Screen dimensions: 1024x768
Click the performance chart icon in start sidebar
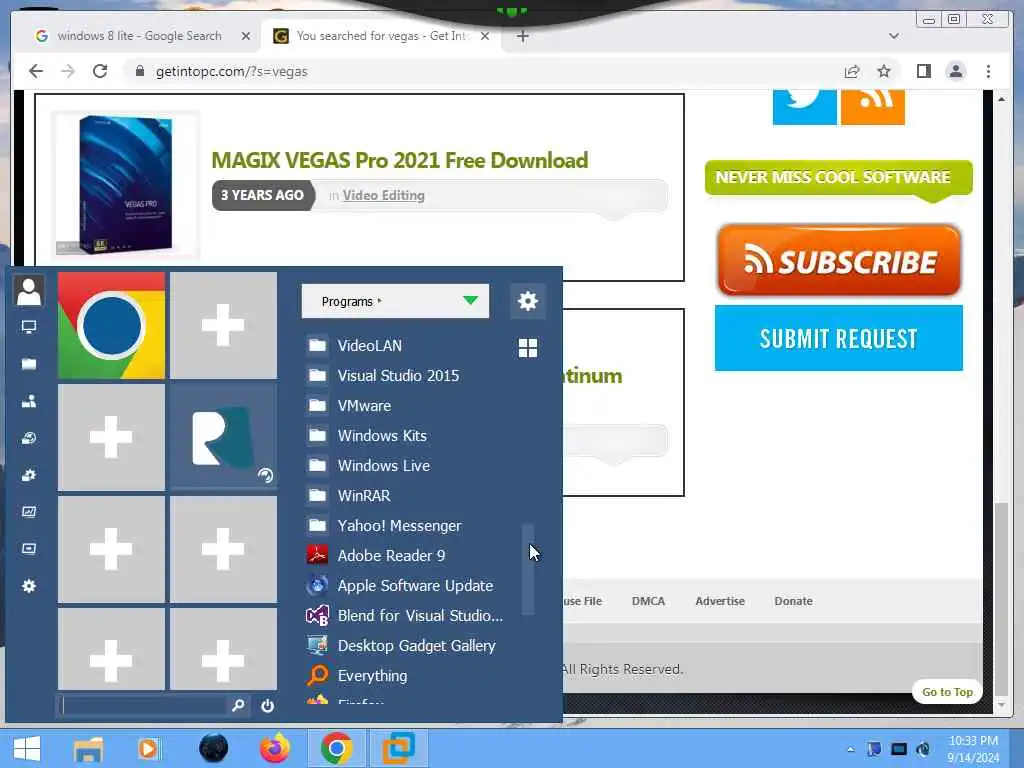click(29, 512)
